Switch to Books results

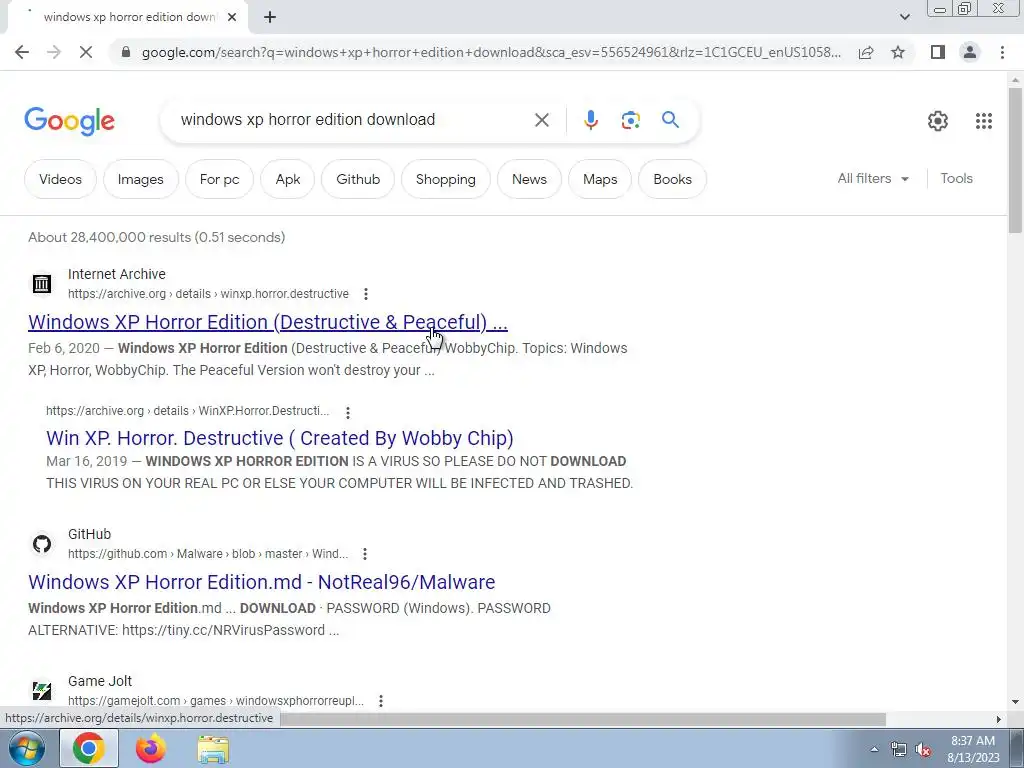[672, 179]
